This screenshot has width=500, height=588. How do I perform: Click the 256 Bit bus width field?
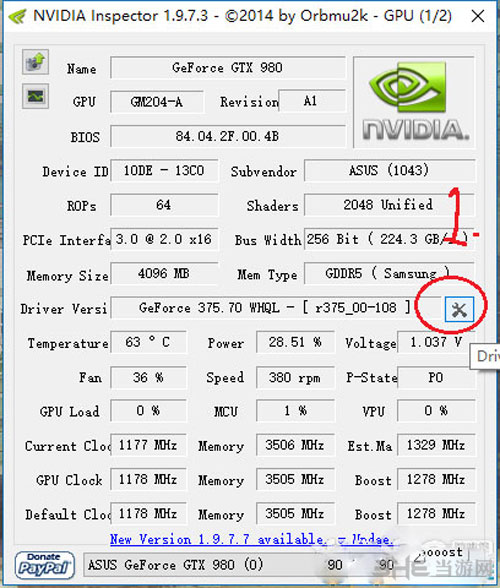pyautogui.click(x=389, y=239)
